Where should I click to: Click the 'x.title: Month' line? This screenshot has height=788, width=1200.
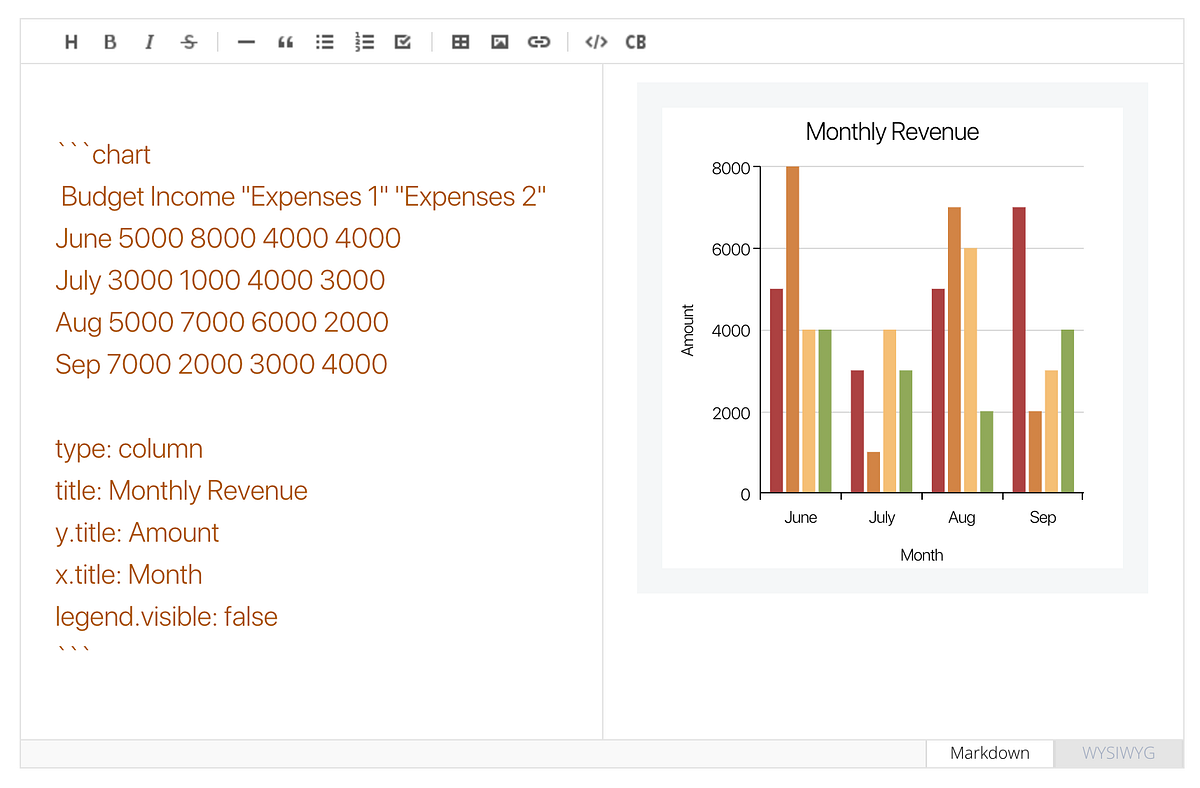click(129, 575)
